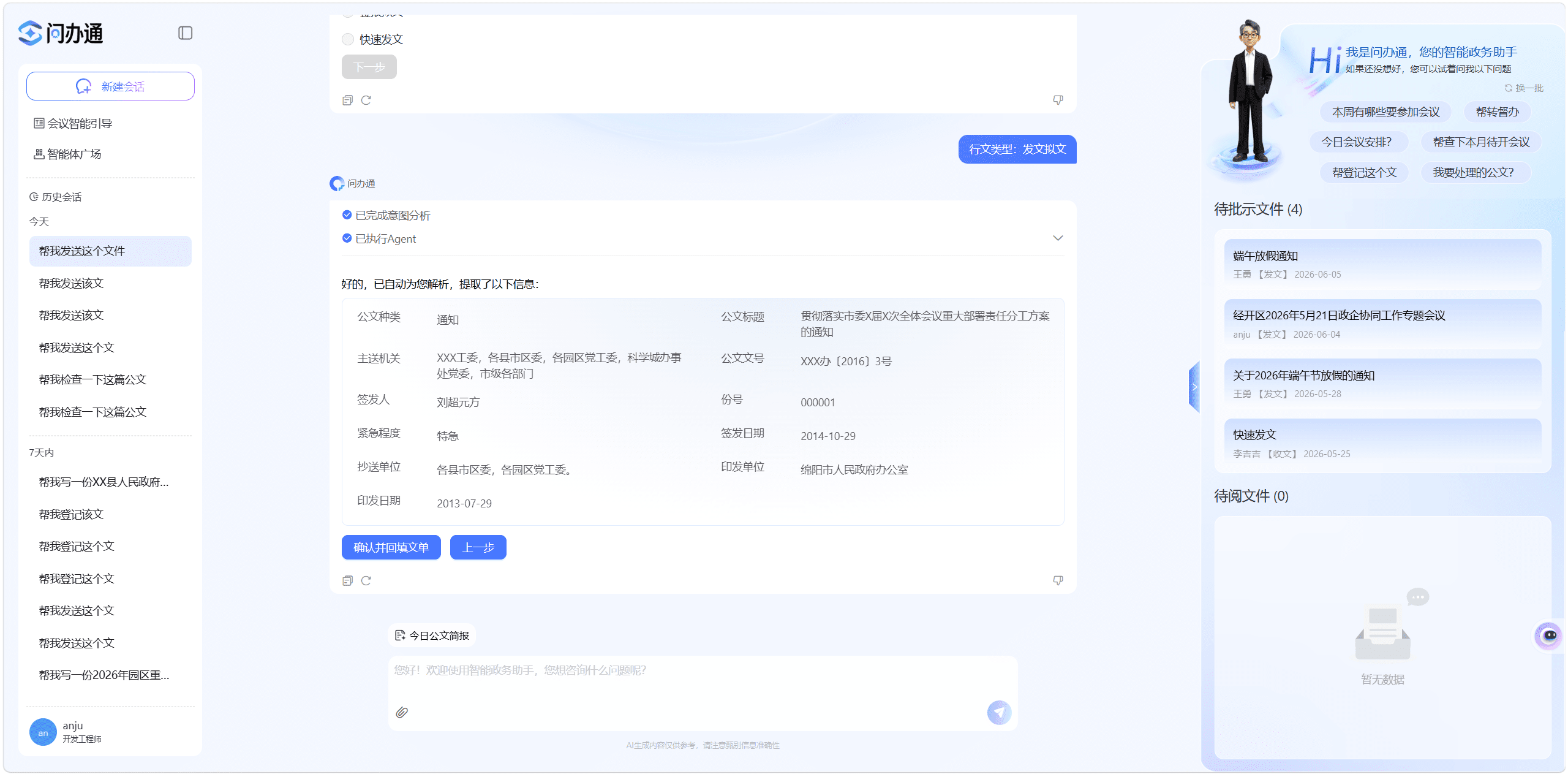Open 智能体广场 in the sidebar
The height and width of the screenshot is (774, 1568).
[67, 154]
